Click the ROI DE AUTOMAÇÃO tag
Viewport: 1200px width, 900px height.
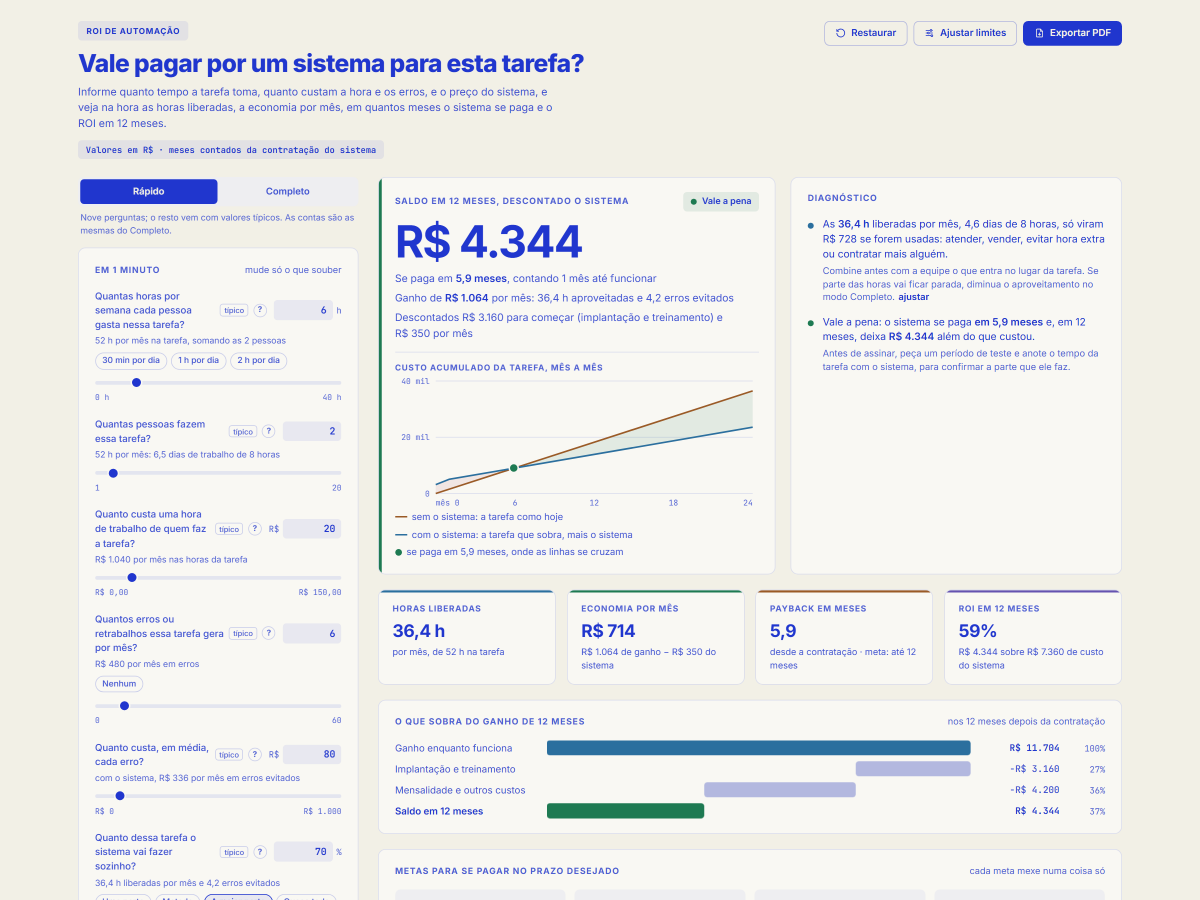[133, 31]
